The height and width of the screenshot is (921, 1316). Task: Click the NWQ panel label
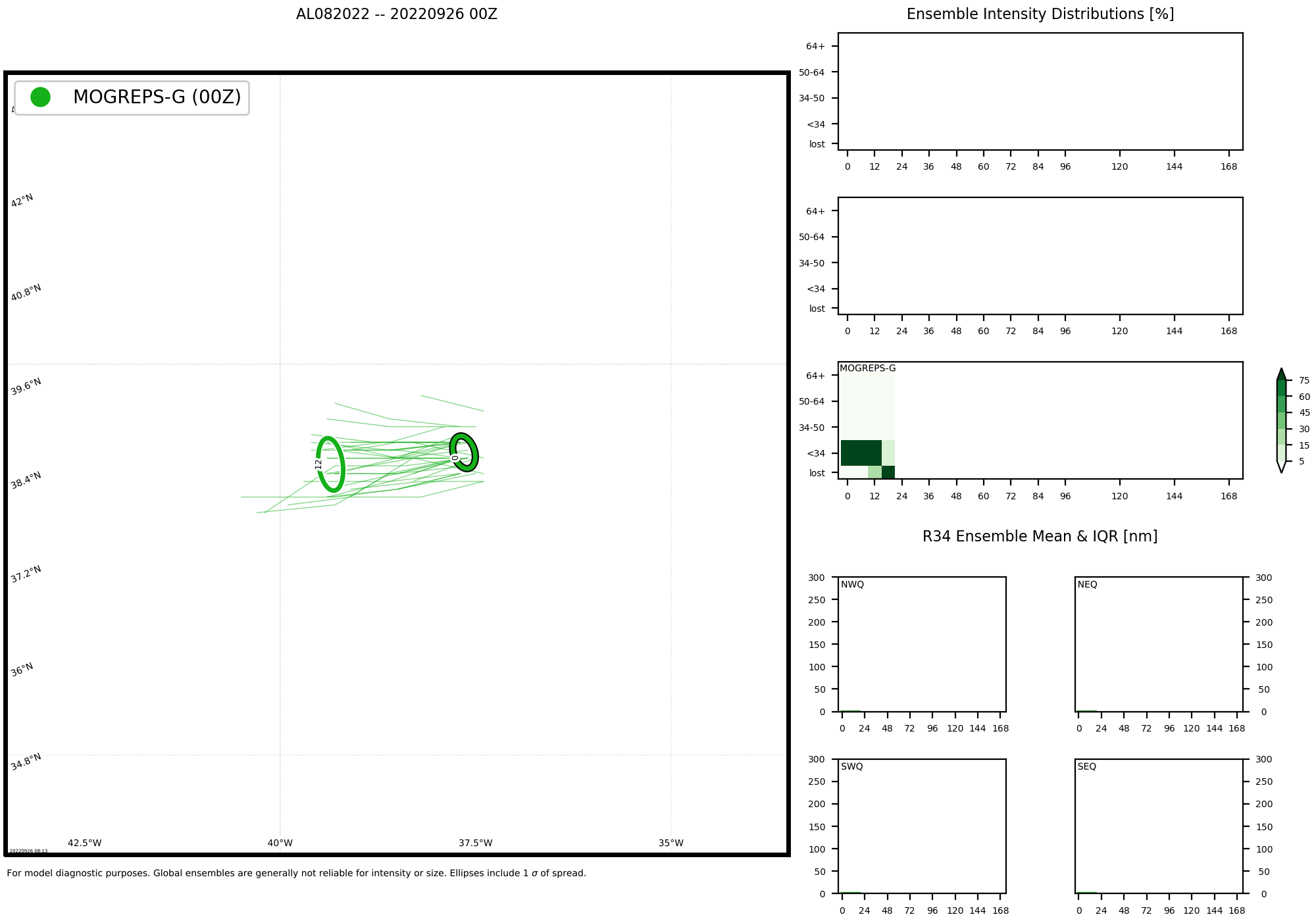pos(852,584)
